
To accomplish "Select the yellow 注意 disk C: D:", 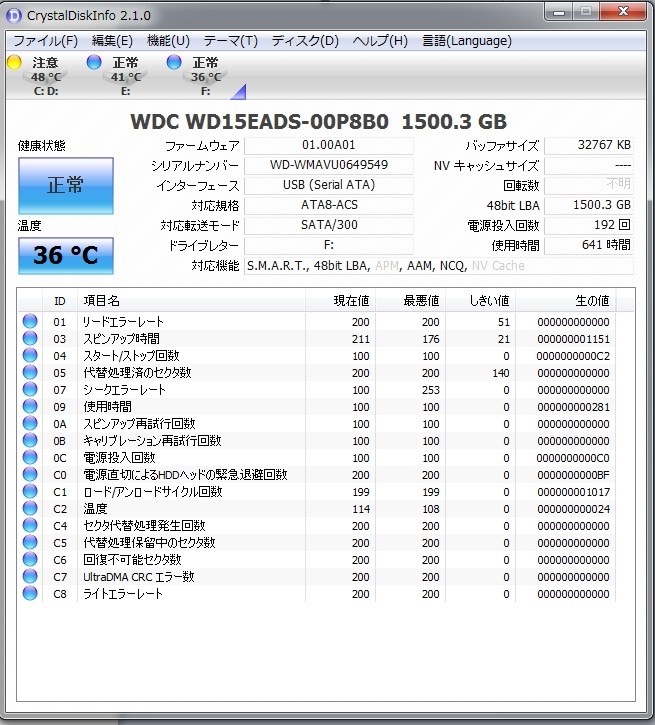I will click(38, 75).
